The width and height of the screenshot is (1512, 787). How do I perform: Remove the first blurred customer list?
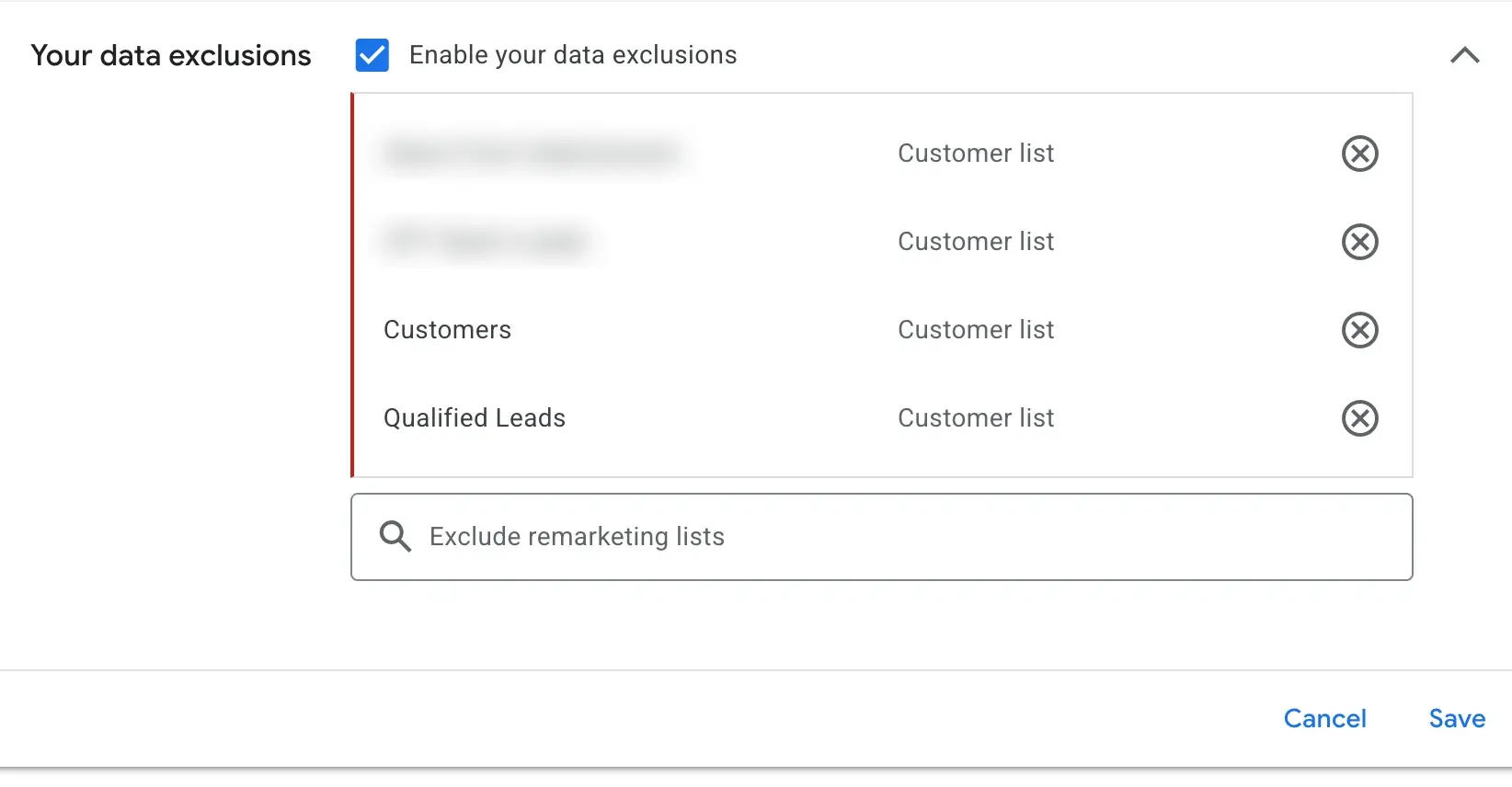pos(1359,154)
